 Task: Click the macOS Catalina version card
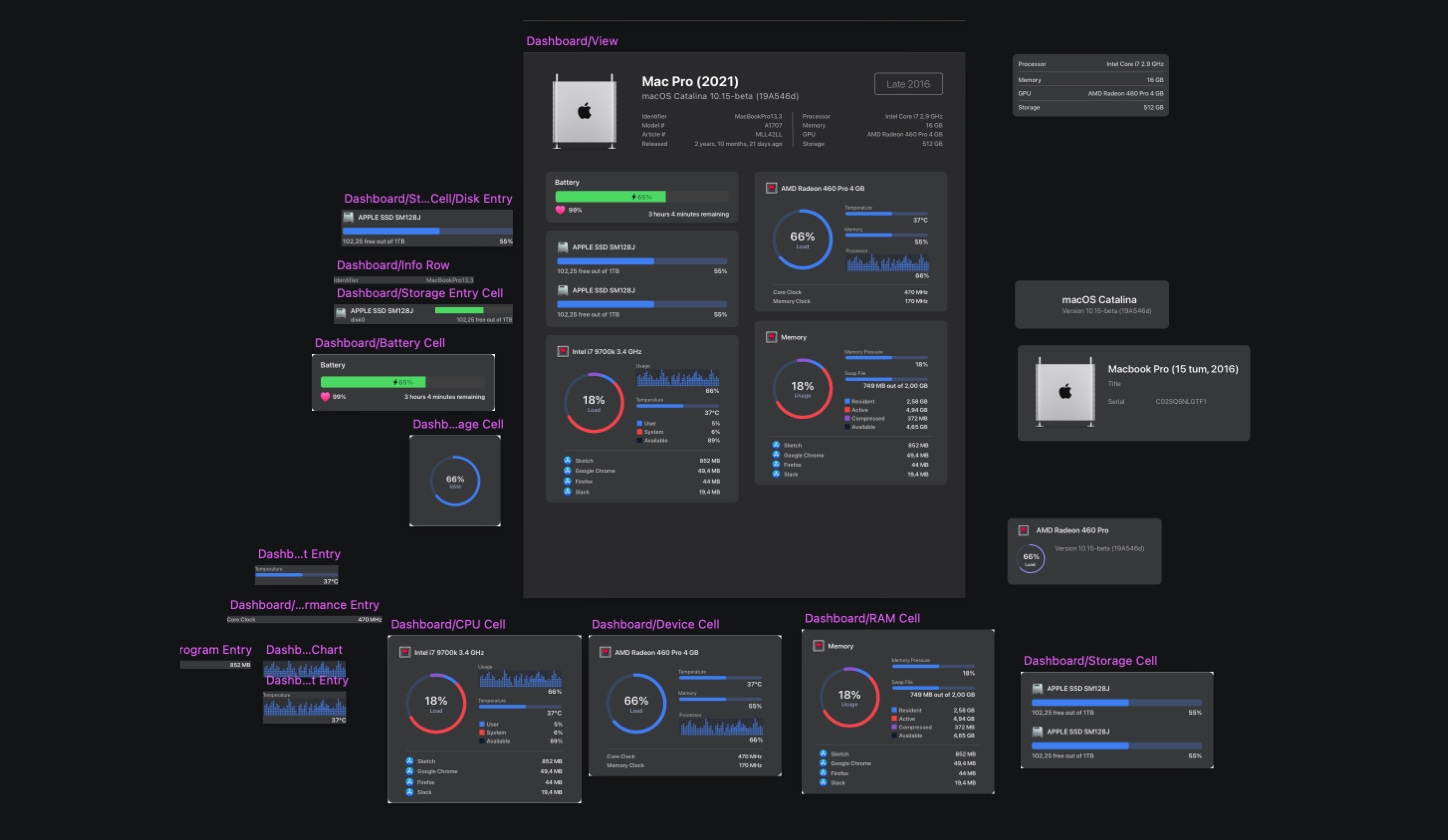(1092, 304)
